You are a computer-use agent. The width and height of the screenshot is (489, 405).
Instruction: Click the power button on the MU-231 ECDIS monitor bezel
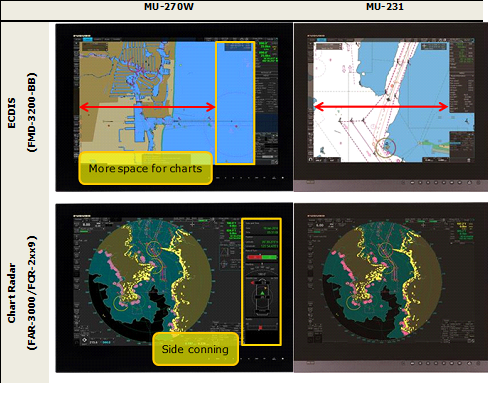(478, 183)
